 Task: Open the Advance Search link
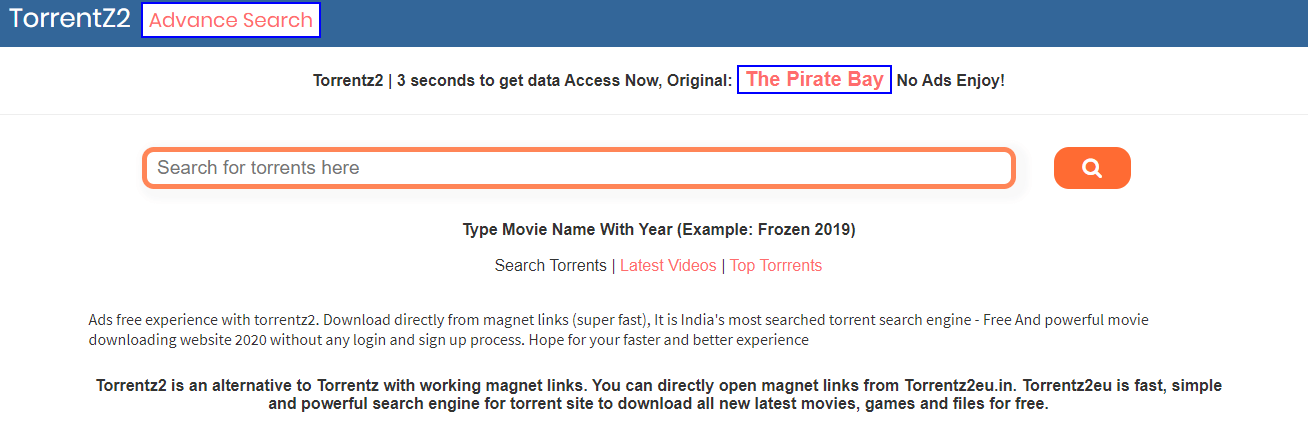(231, 20)
